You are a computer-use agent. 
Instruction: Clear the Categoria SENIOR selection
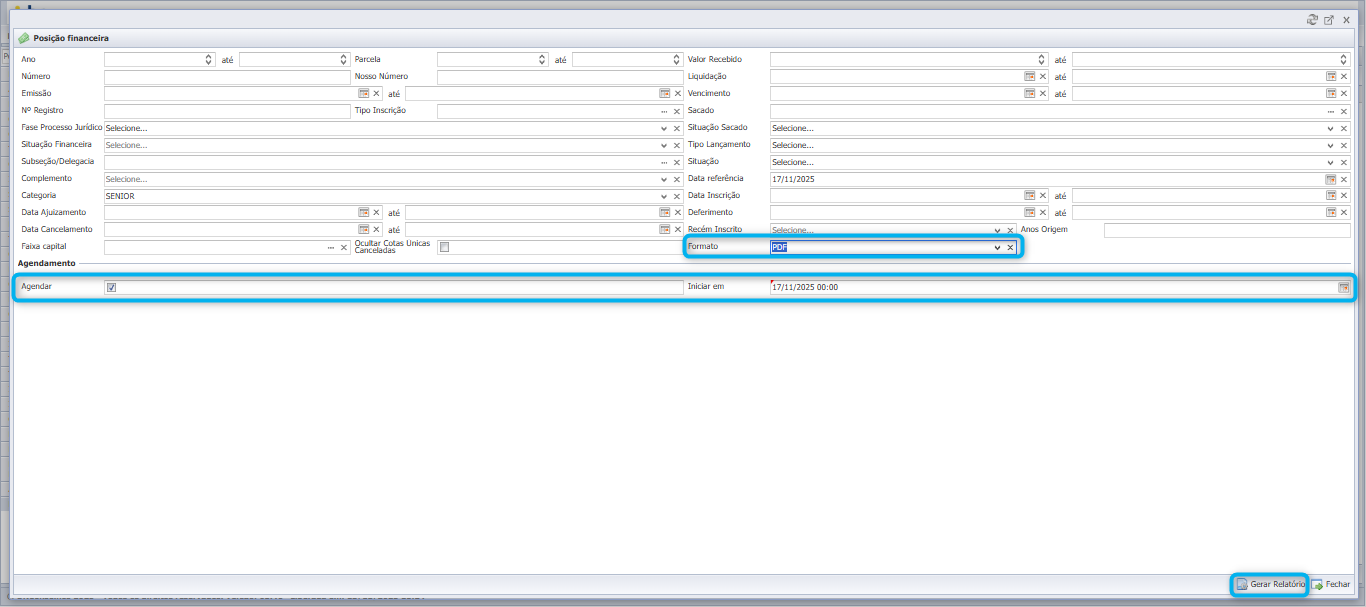(x=677, y=196)
